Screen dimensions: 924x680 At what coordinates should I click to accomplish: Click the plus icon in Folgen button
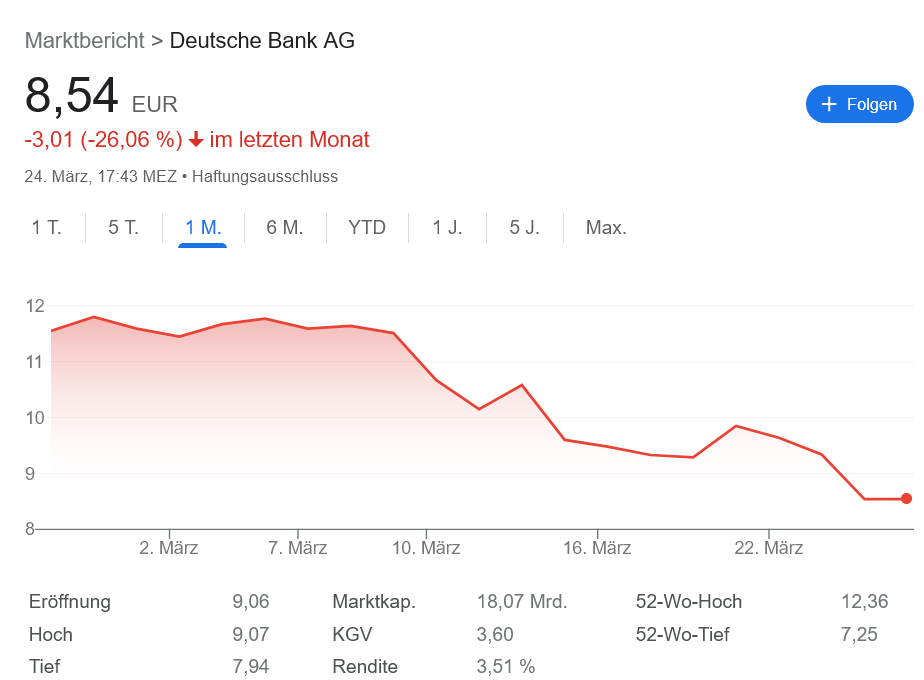[828, 104]
